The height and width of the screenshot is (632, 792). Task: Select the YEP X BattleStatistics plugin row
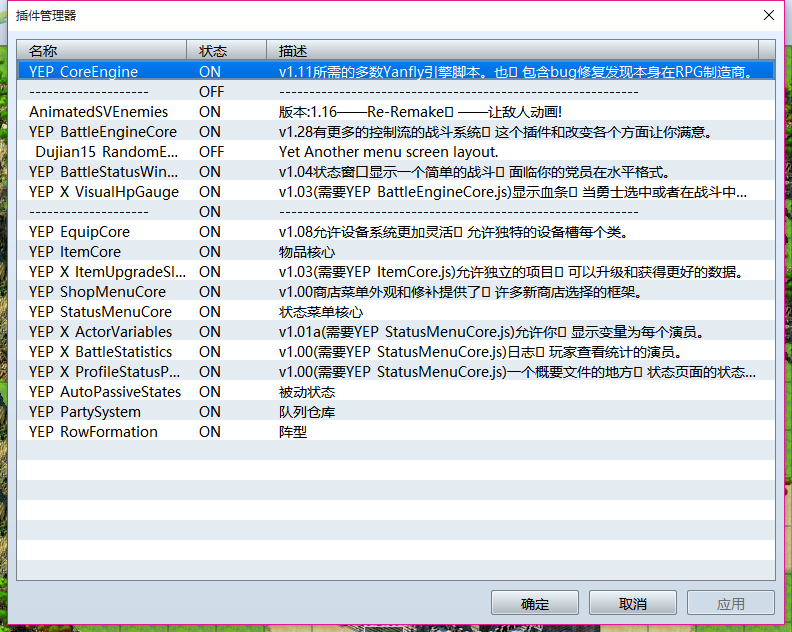pyautogui.click(x=396, y=352)
